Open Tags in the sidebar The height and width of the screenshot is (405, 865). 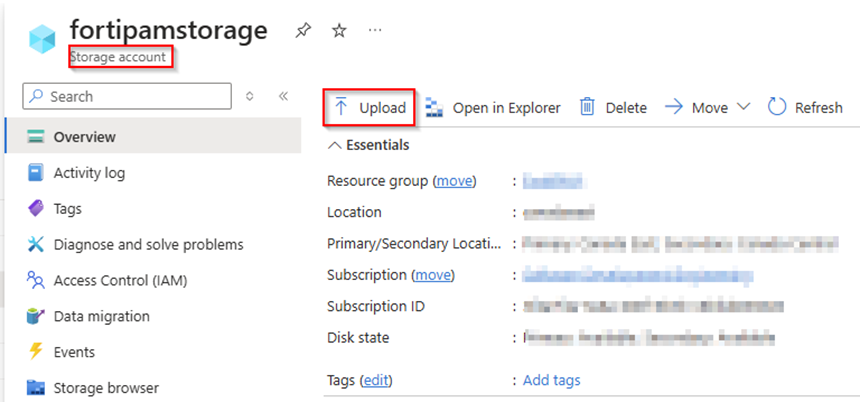[x=67, y=209]
